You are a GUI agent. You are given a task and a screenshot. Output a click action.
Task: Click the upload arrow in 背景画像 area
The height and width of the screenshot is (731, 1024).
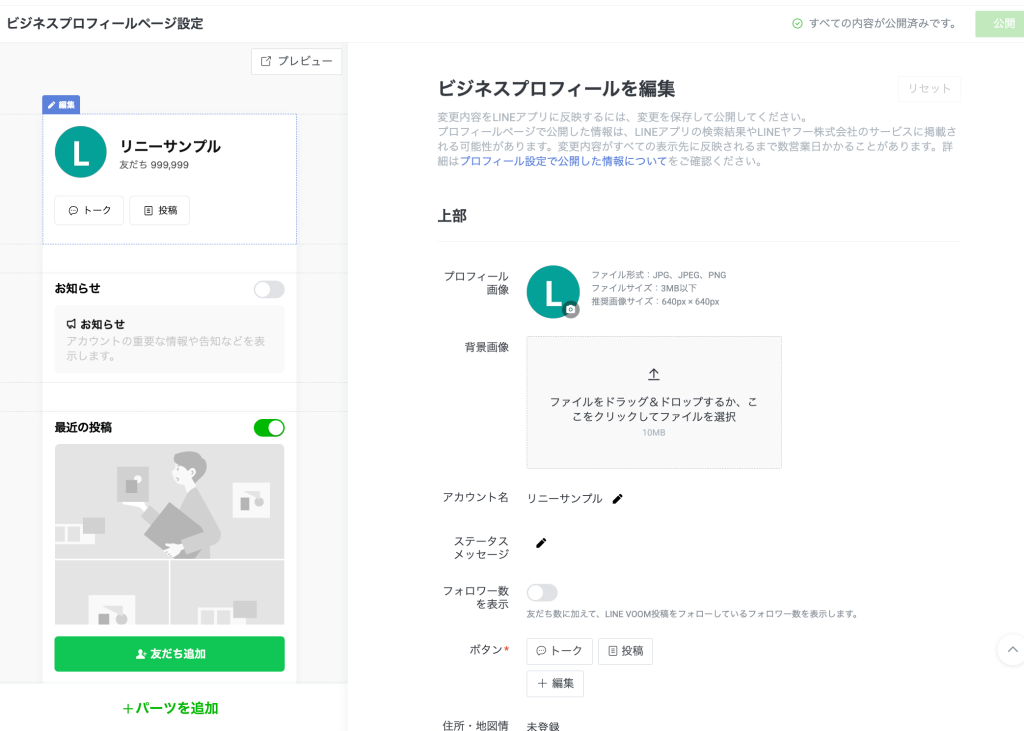click(x=653, y=374)
